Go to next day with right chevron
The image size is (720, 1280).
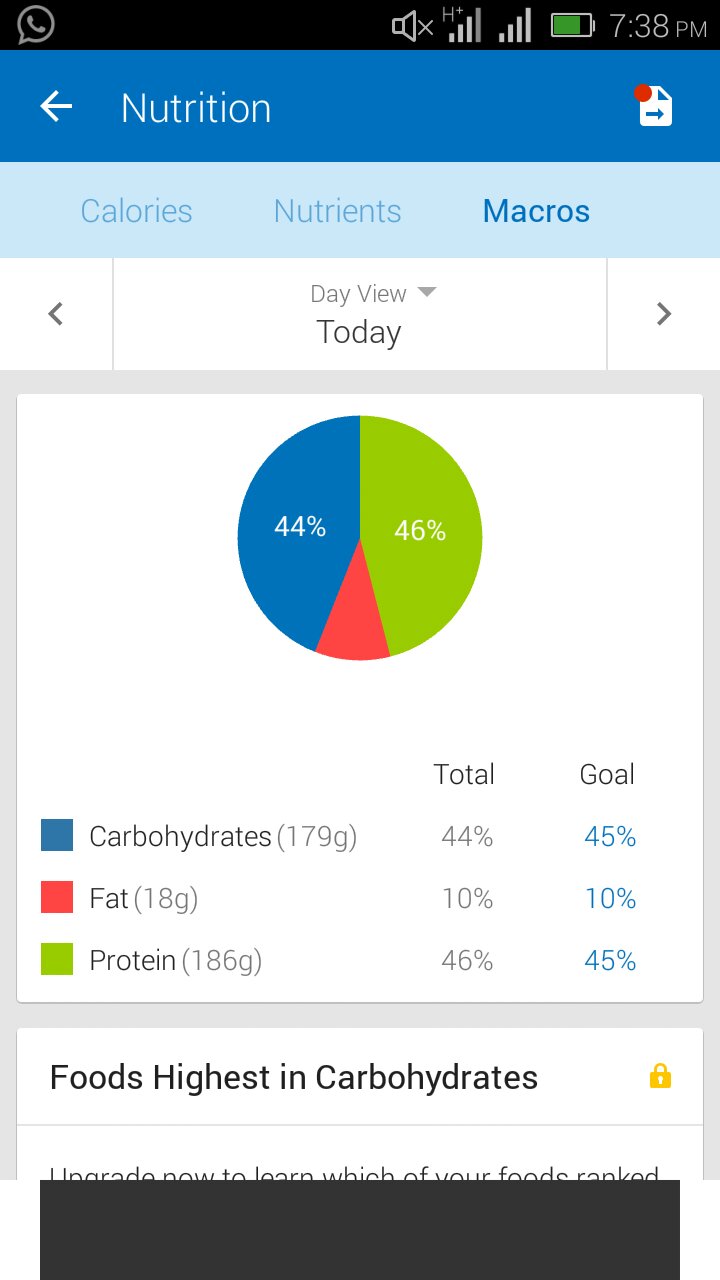664,314
